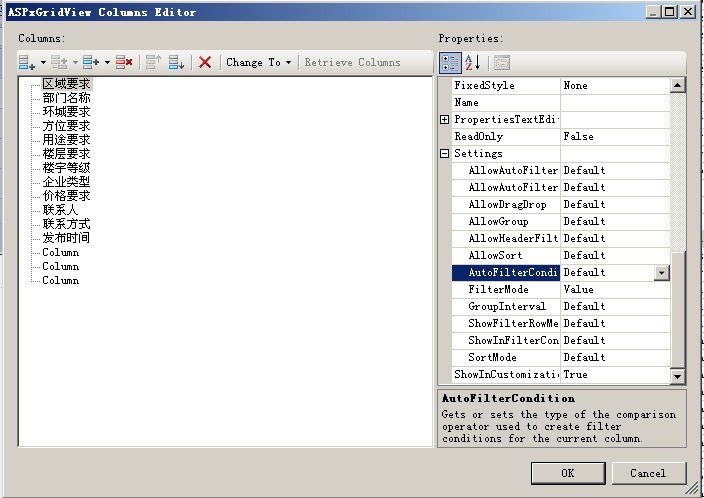Screen dimensions: 704x498
Task: Select the ShowInFilterCon property row
Action: (x=561, y=341)
